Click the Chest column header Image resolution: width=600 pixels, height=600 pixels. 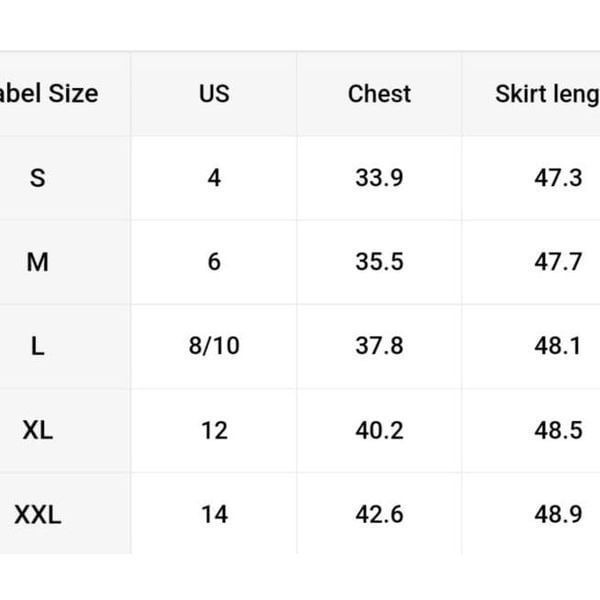(379, 94)
